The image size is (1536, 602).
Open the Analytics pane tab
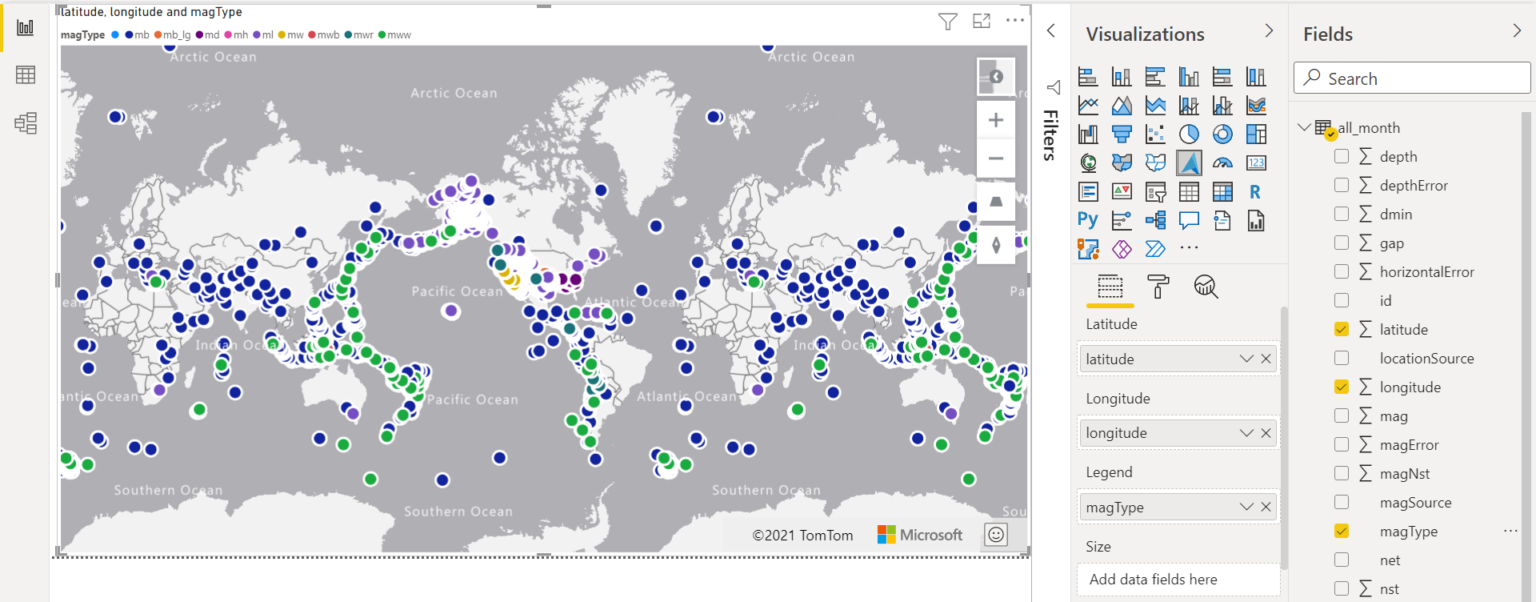click(1205, 288)
